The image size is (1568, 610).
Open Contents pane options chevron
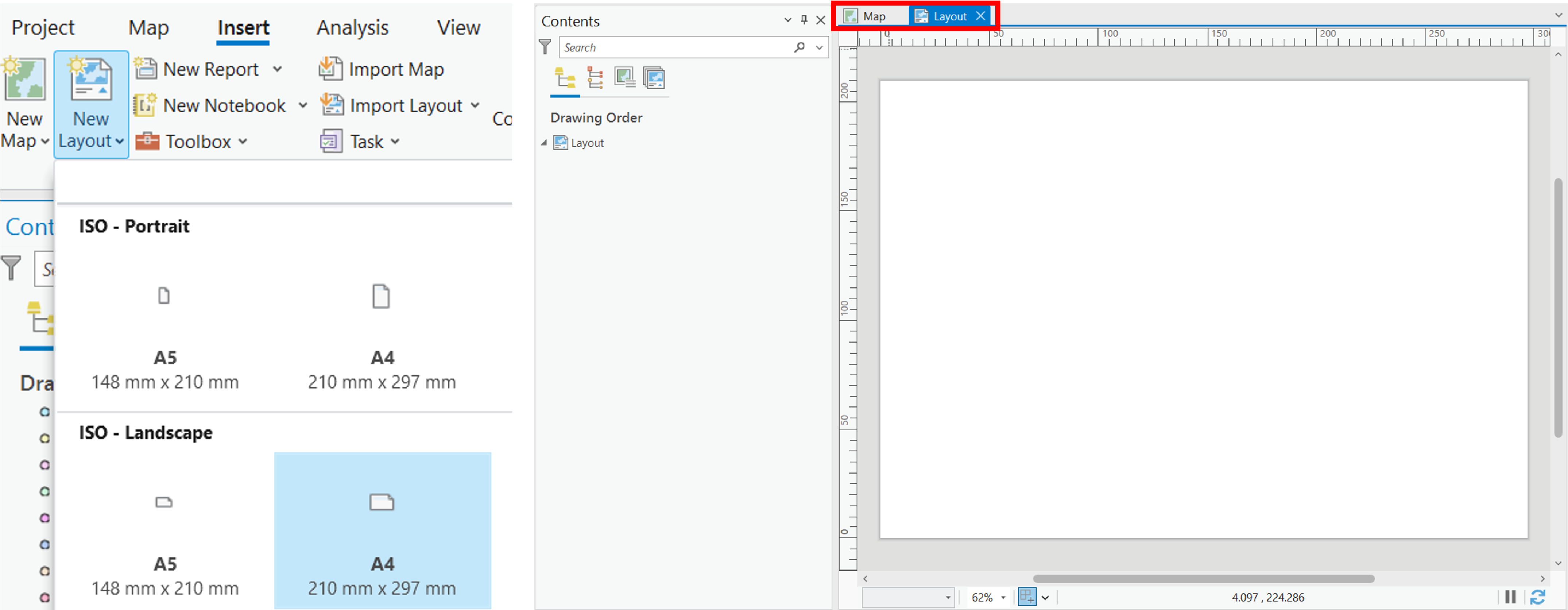click(x=788, y=20)
